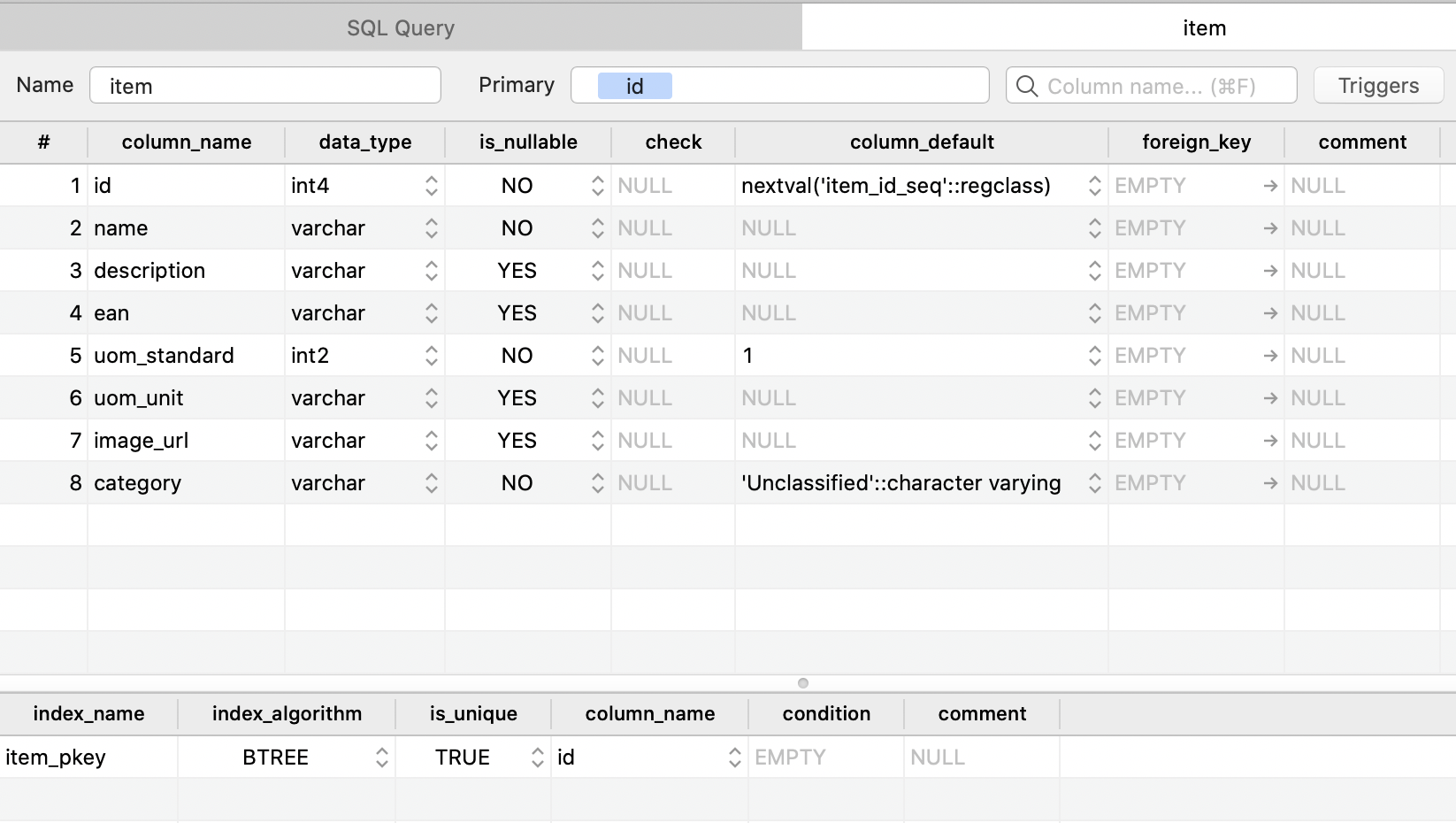The image size is (1456, 823).
Task: Switch to the SQL Query tab
Action: (400, 27)
